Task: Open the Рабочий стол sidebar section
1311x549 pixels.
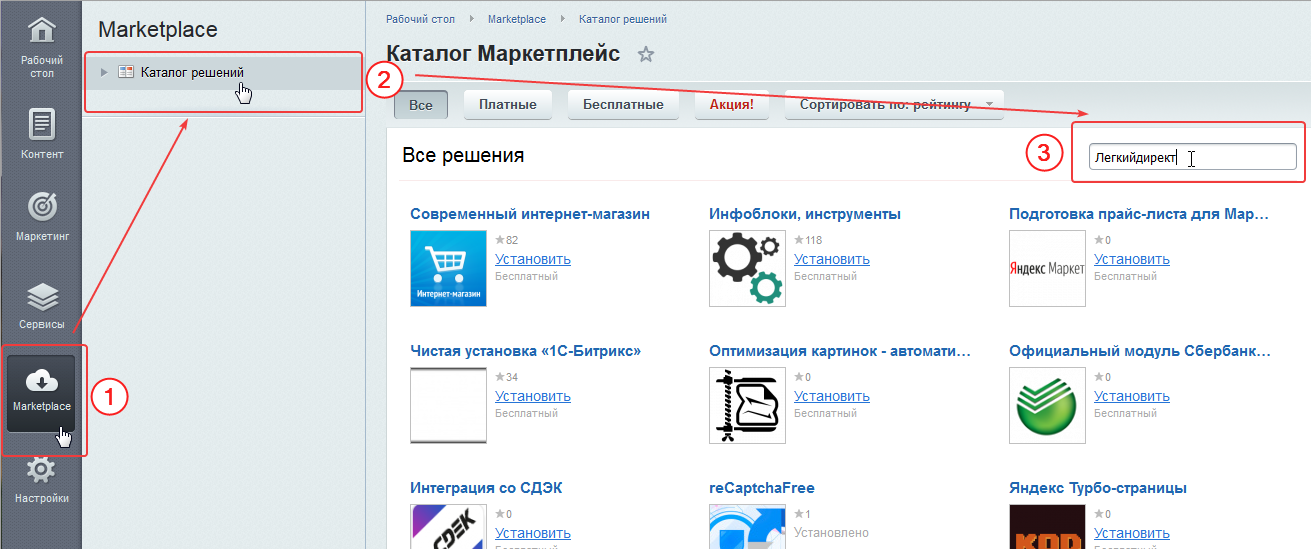Action: pyautogui.click(x=42, y=47)
